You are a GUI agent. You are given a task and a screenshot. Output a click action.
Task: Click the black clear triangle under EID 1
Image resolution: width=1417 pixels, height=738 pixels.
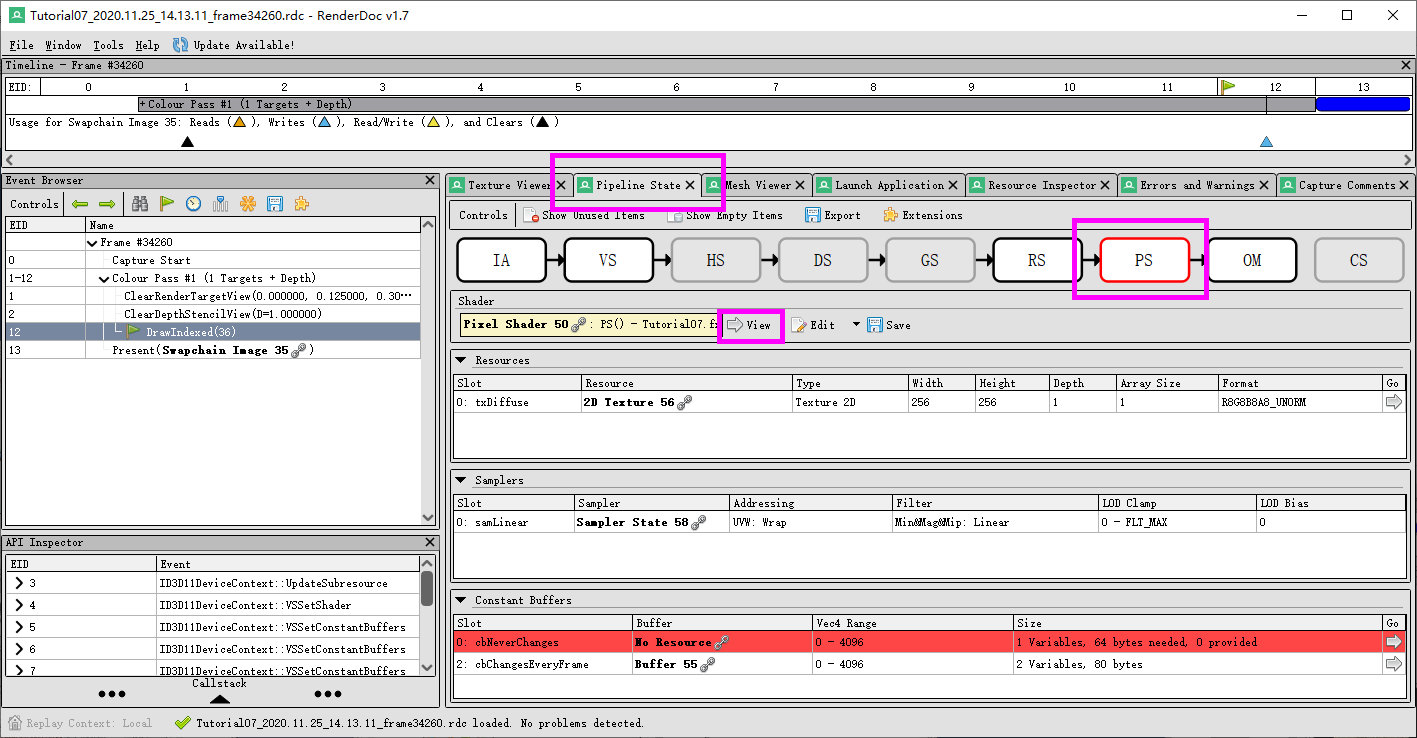186,142
